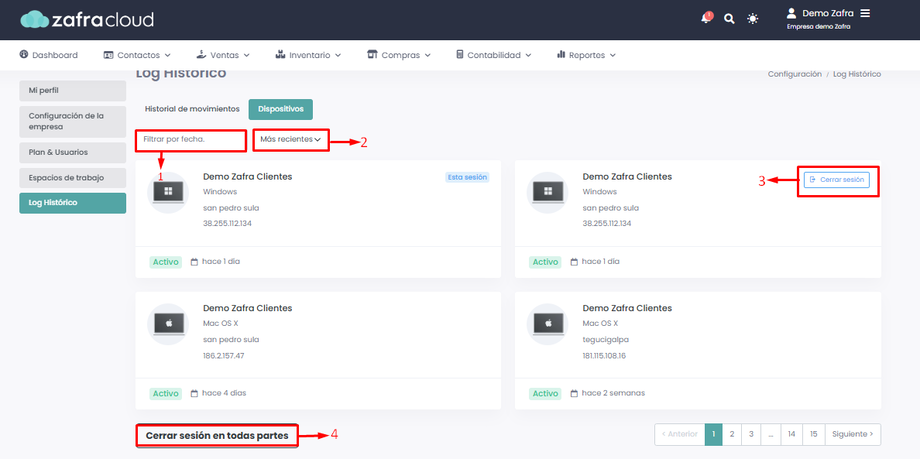This screenshot has width=920, height=459.
Task: Click the search magnifier icon
Action: pos(729,19)
